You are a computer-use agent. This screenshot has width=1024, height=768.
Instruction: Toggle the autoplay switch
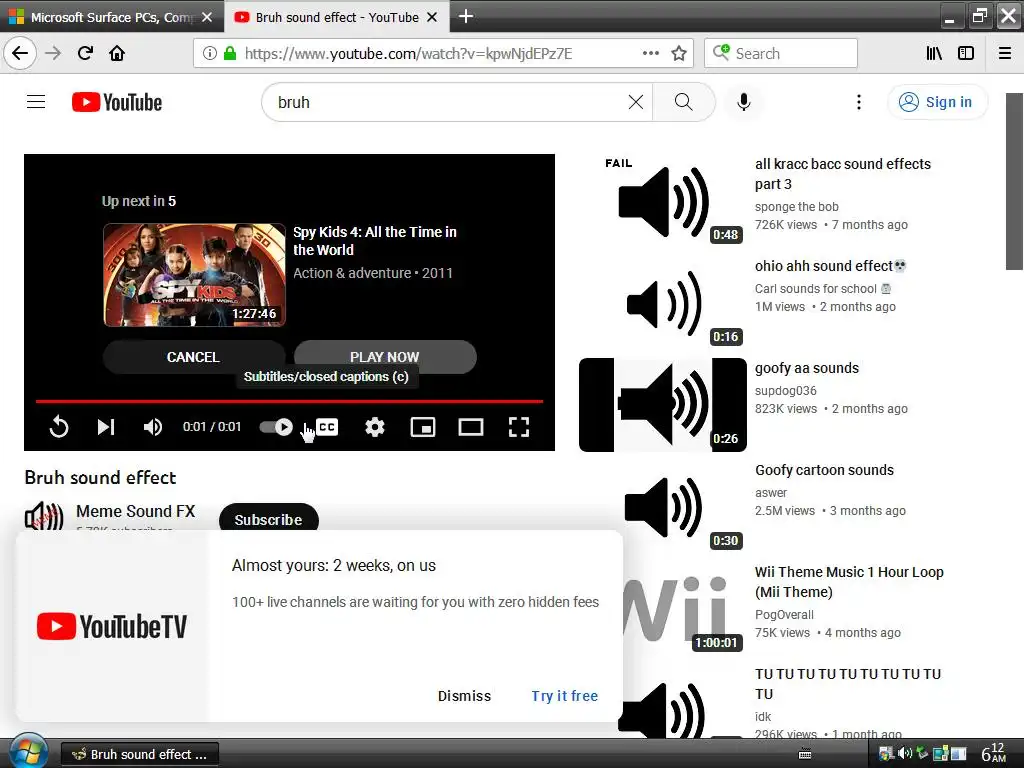[x=276, y=427]
